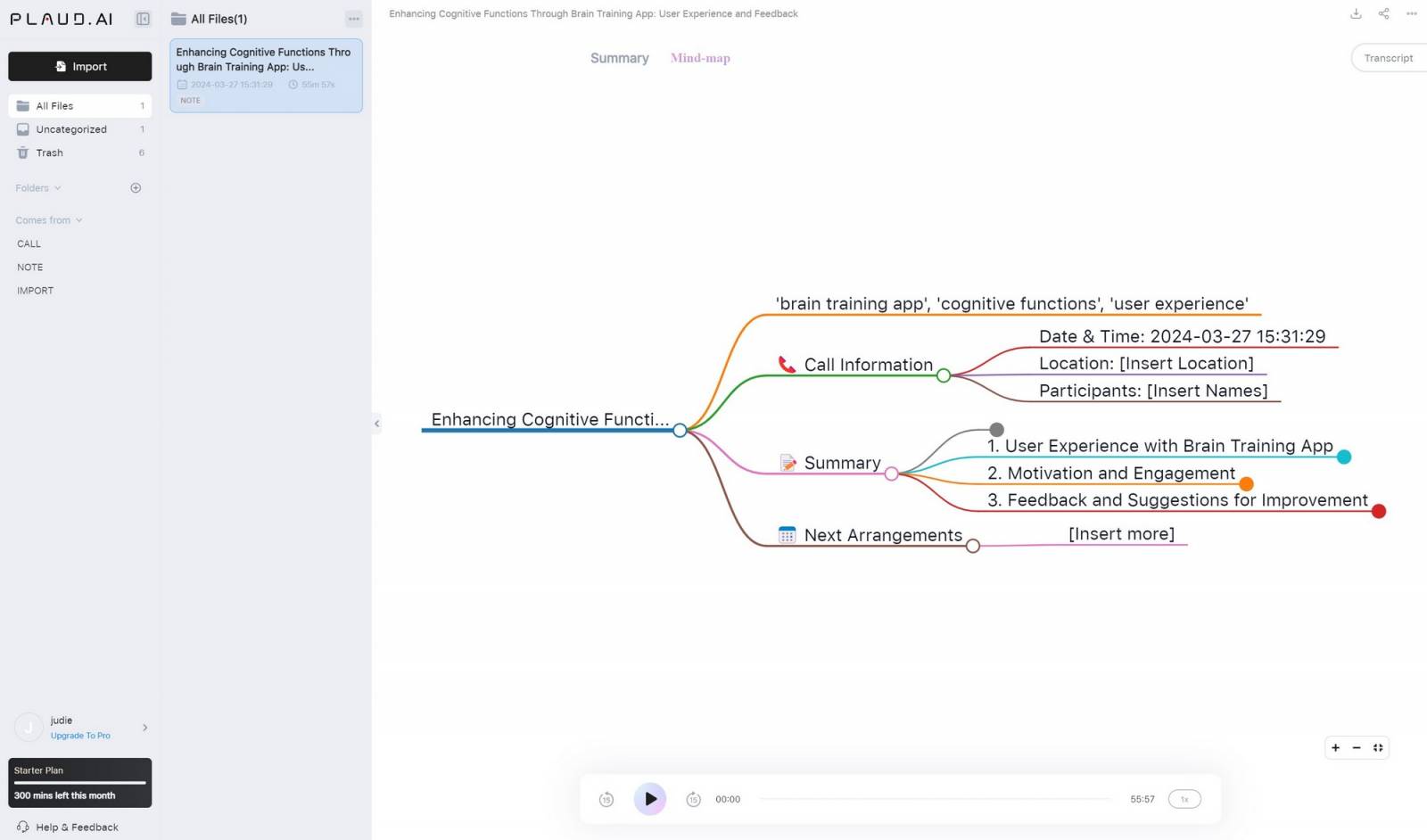Skip forward 15 seconds in the player

pyautogui.click(x=693, y=800)
